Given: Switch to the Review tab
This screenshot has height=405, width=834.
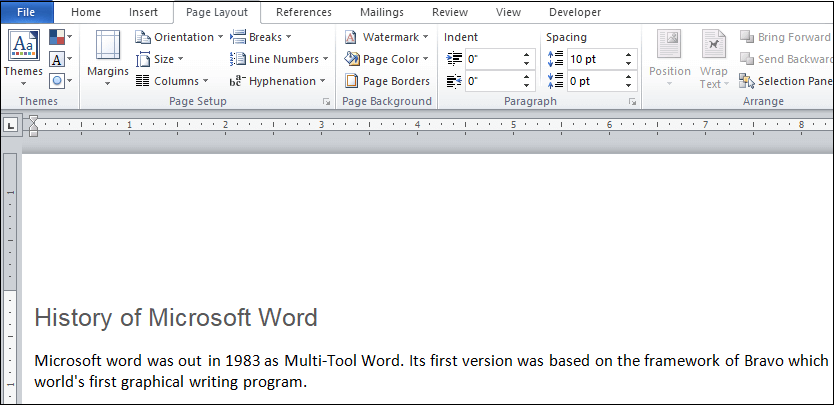Looking at the screenshot, I should point(449,12).
